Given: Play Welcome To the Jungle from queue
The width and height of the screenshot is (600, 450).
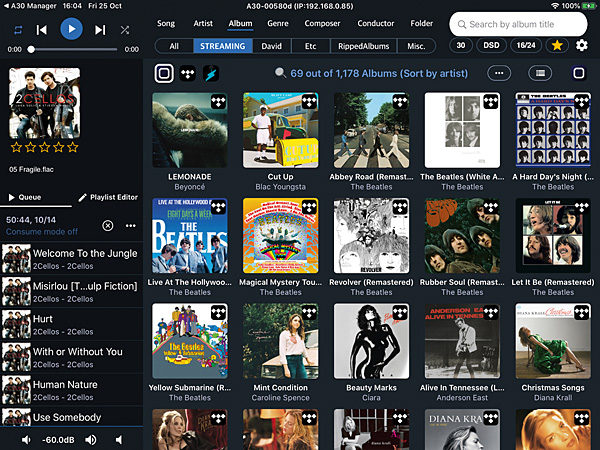Looking at the screenshot, I should [x=72, y=259].
